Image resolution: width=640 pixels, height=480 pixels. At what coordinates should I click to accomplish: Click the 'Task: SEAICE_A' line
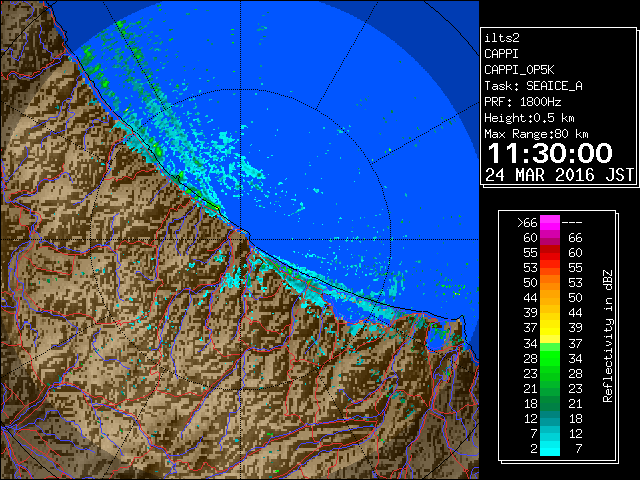pyautogui.click(x=533, y=86)
